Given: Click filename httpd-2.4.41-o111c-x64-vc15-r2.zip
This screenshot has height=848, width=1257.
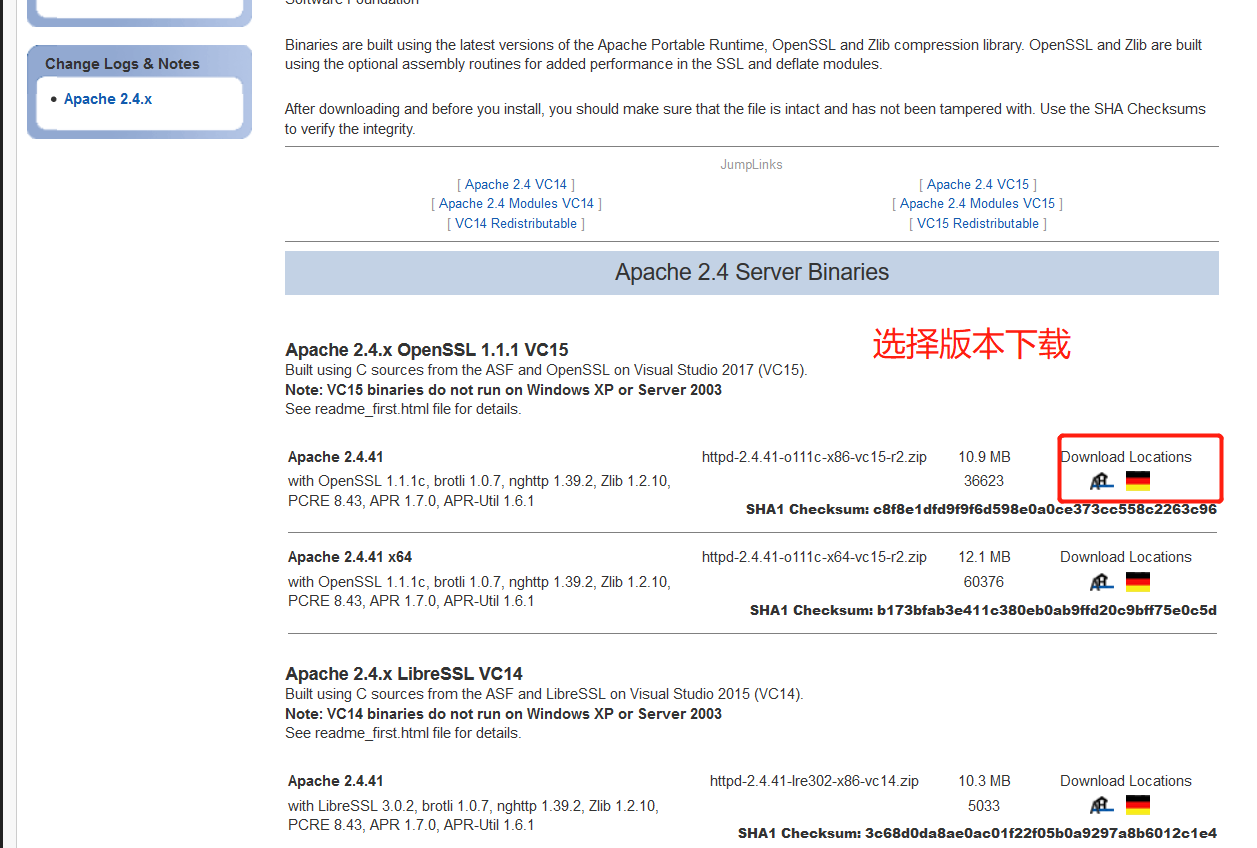Looking at the screenshot, I should [814, 557].
